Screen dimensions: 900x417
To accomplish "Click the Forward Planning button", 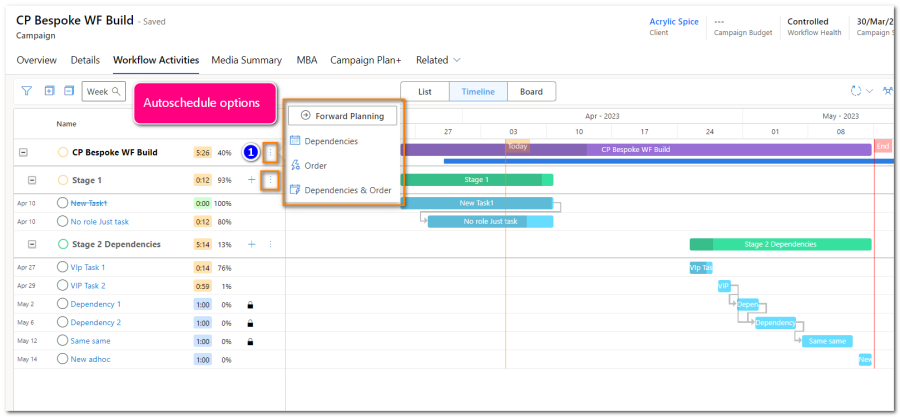I will point(343,116).
